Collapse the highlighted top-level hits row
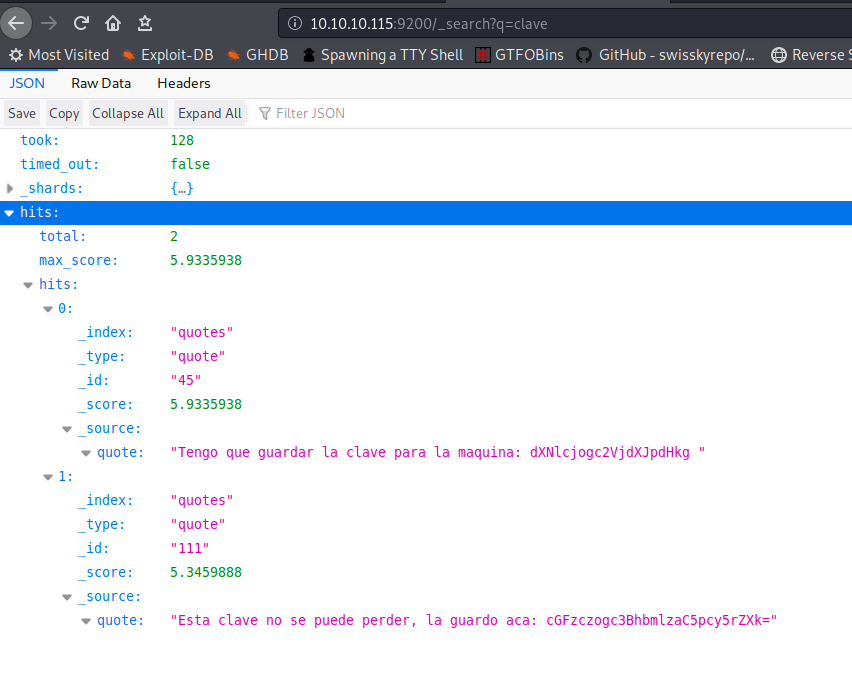Image resolution: width=852 pixels, height=675 pixels. pos(9,213)
